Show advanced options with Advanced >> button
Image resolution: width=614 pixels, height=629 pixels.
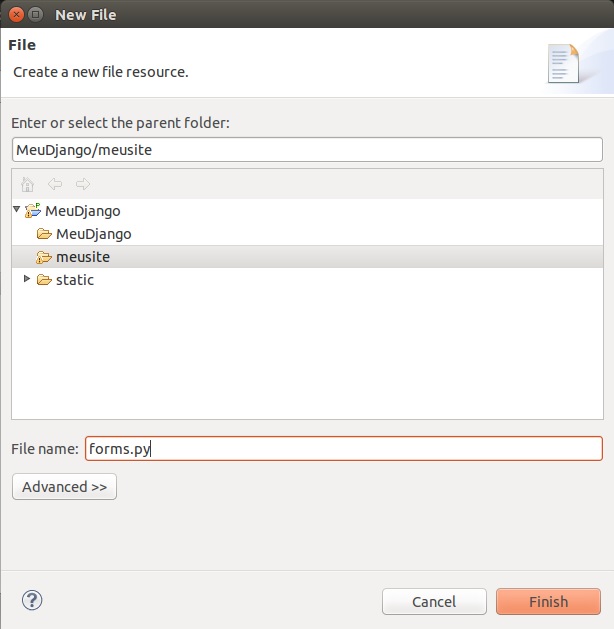pos(64,487)
